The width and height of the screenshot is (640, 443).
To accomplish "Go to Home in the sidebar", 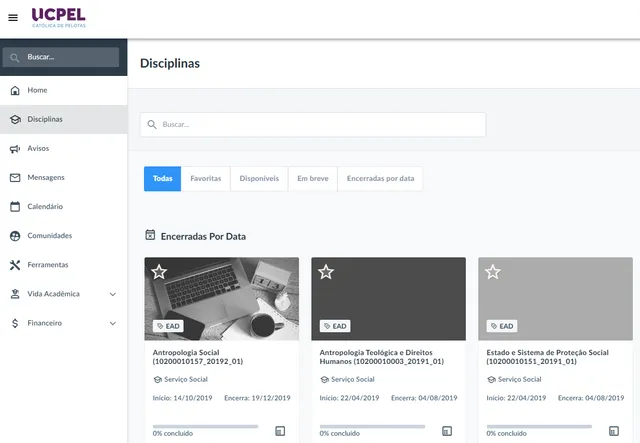I will [x=64, y=90].
